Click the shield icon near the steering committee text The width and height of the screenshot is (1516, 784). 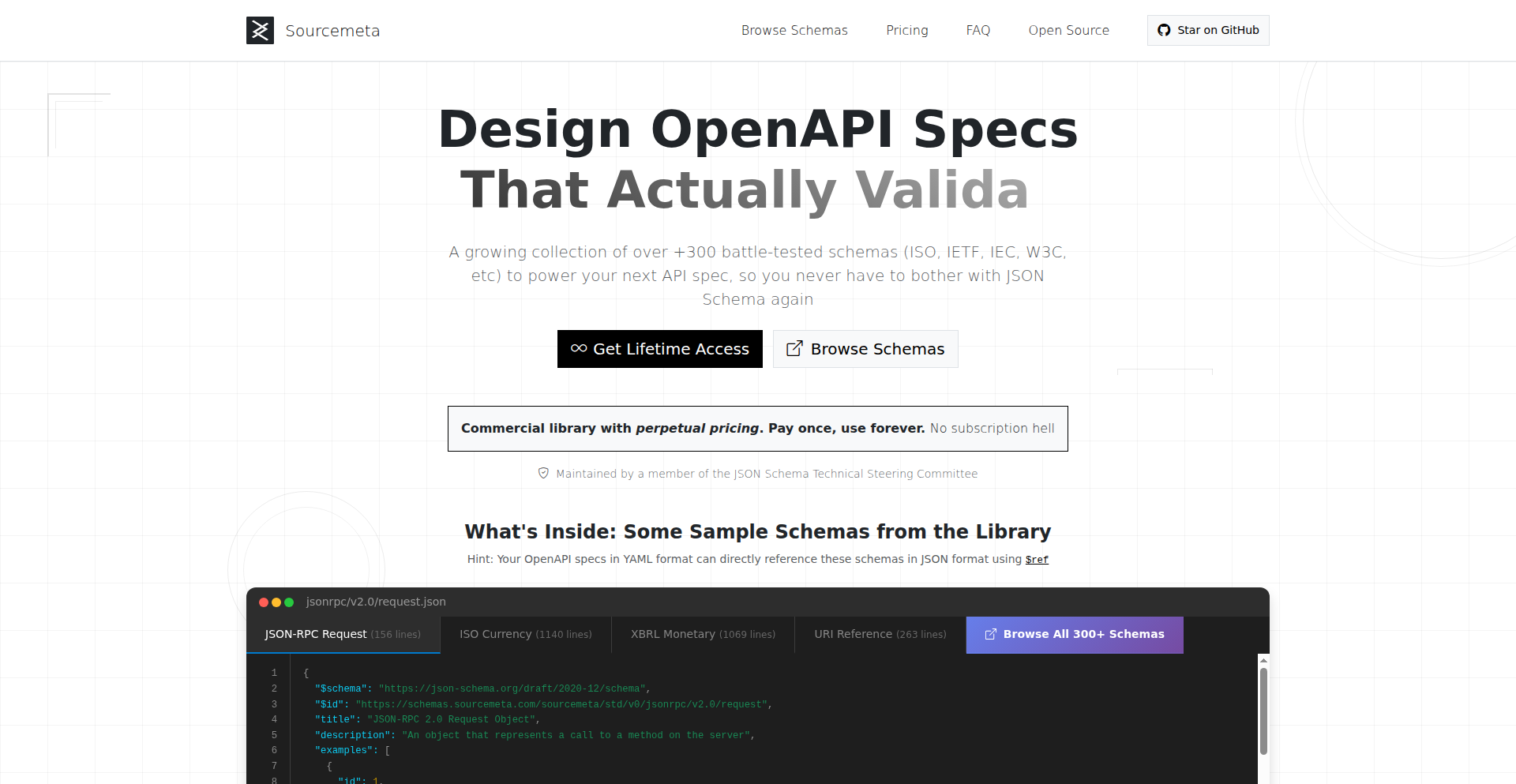point(543,473)
